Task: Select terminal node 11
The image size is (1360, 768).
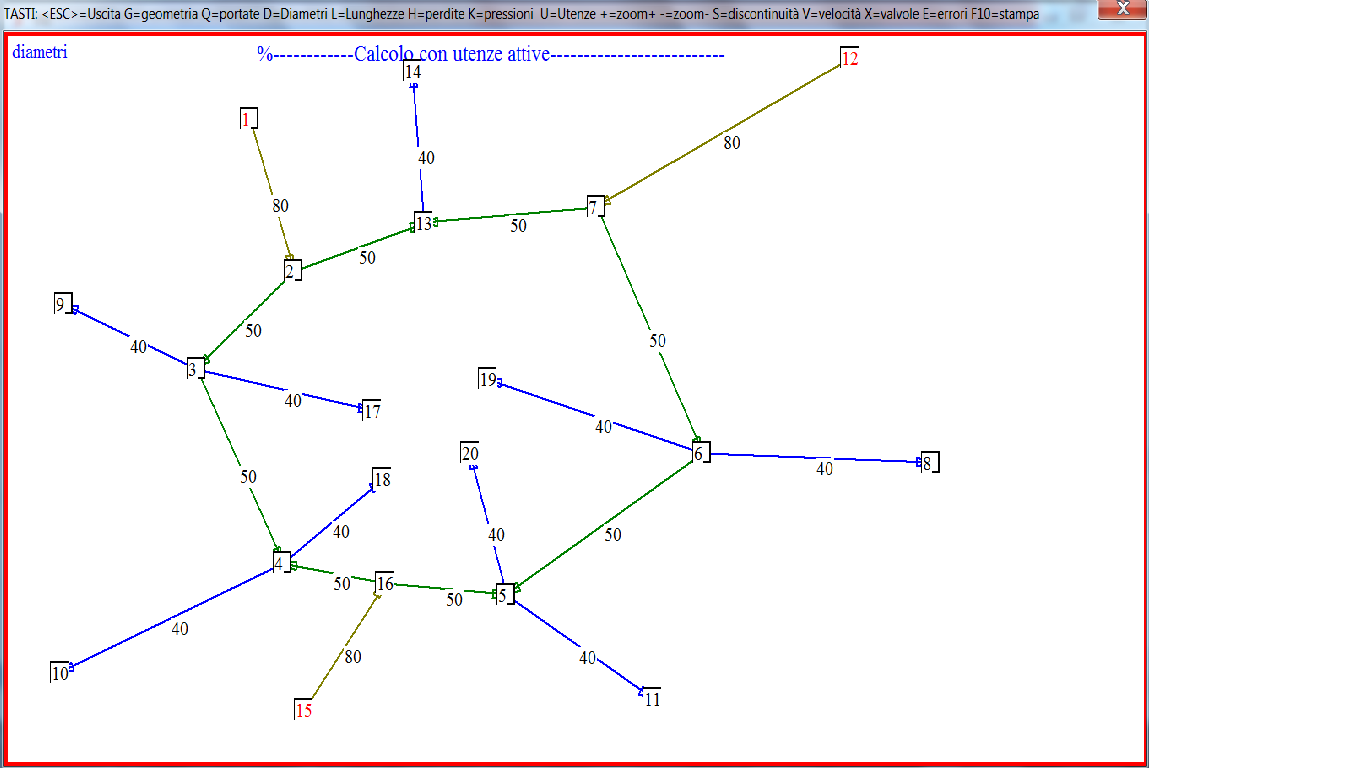Action: tap(651, 699)
